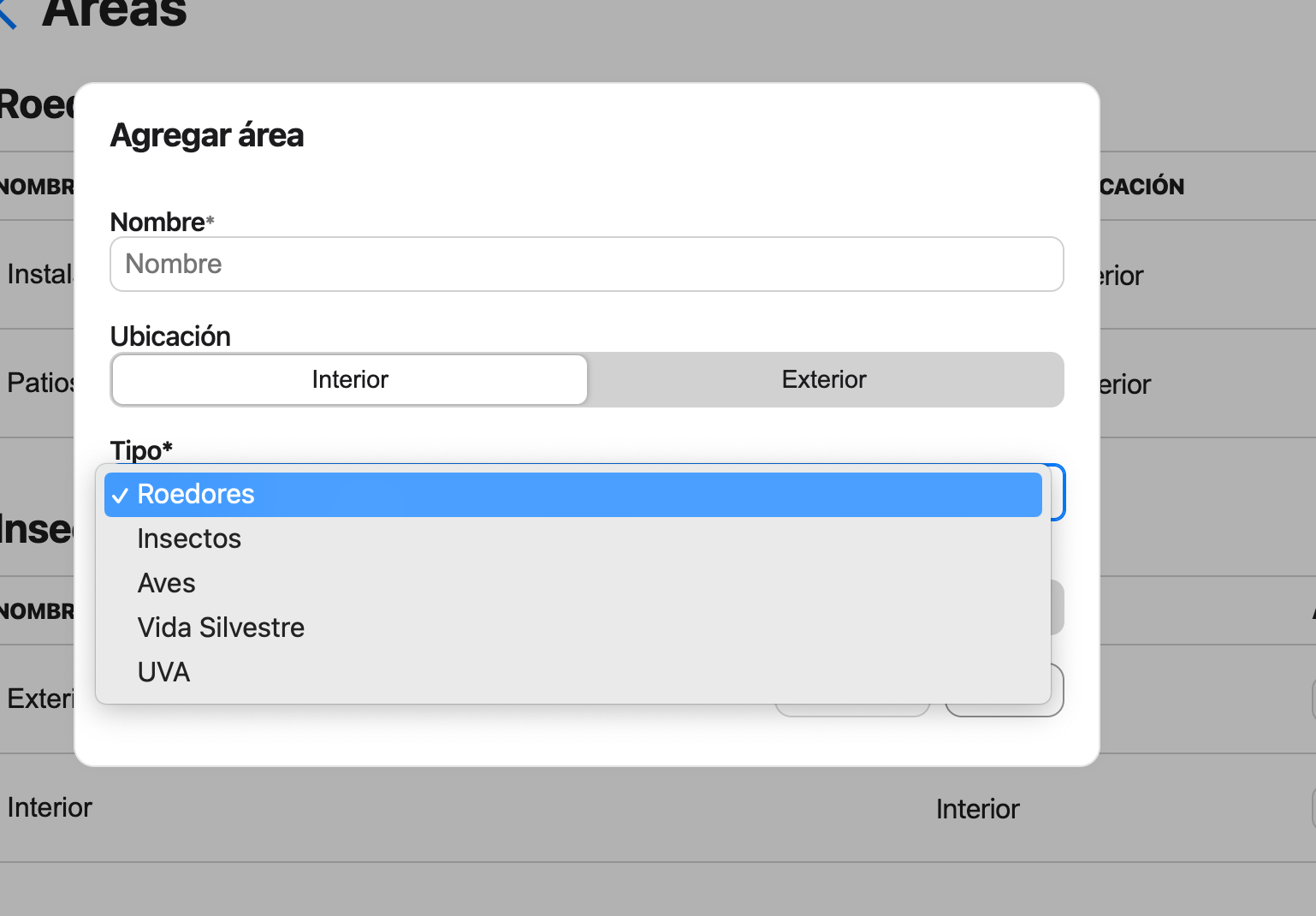This screenshot has height=916, width=1316.
Task: Click the Interior row name at bottom left
Action: (x=50, y=807)
